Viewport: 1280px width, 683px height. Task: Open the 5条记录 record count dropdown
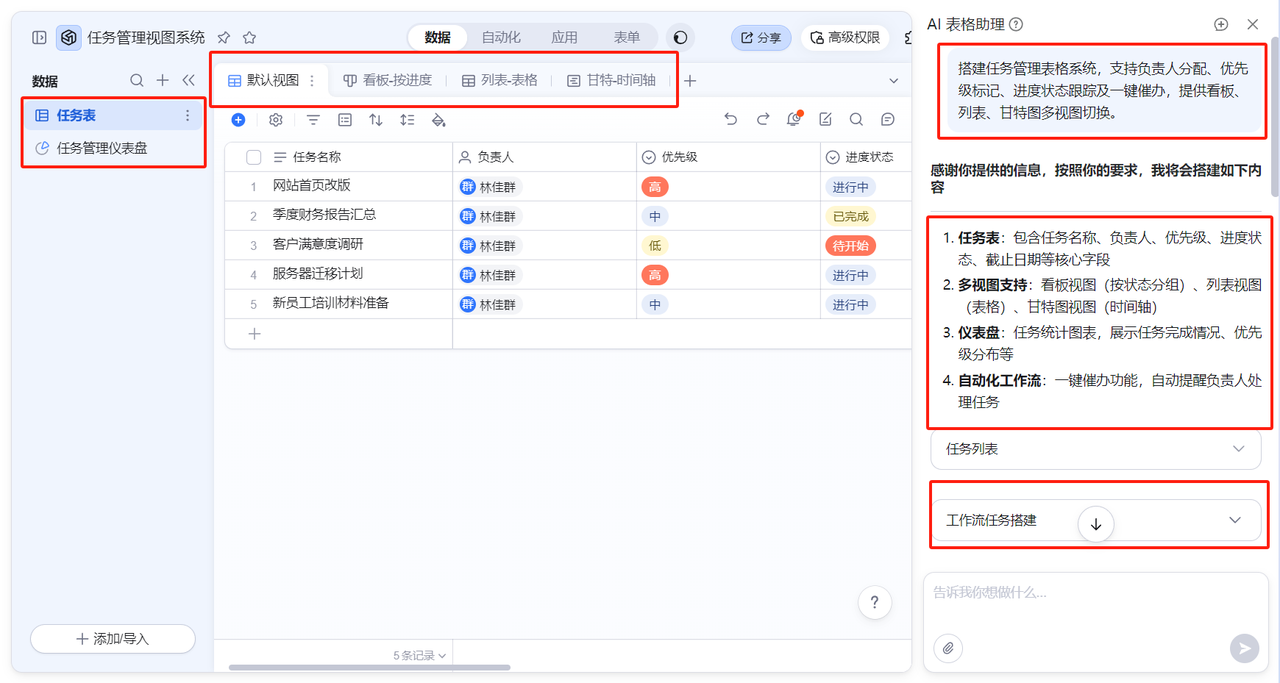pos(420,656)
